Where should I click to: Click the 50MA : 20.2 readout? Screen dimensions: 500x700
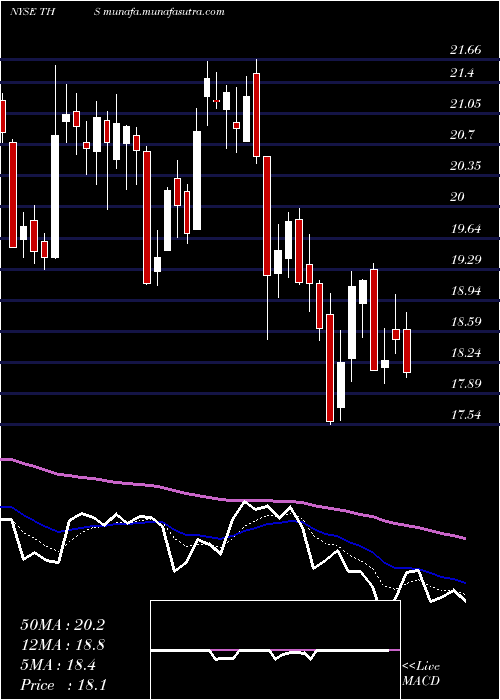[63, 625]
